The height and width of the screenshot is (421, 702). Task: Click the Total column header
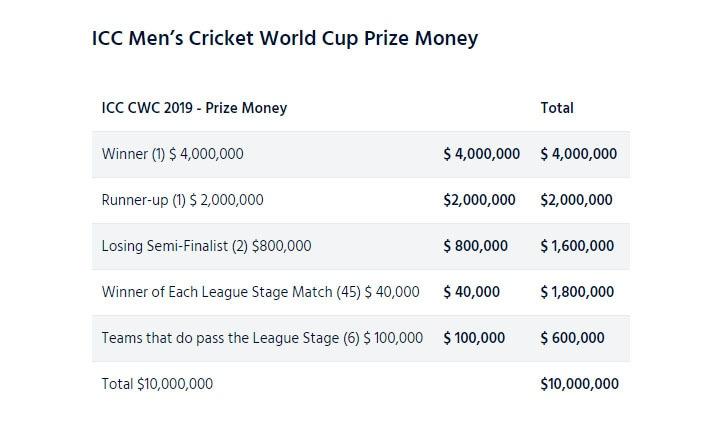click(557, 108)
